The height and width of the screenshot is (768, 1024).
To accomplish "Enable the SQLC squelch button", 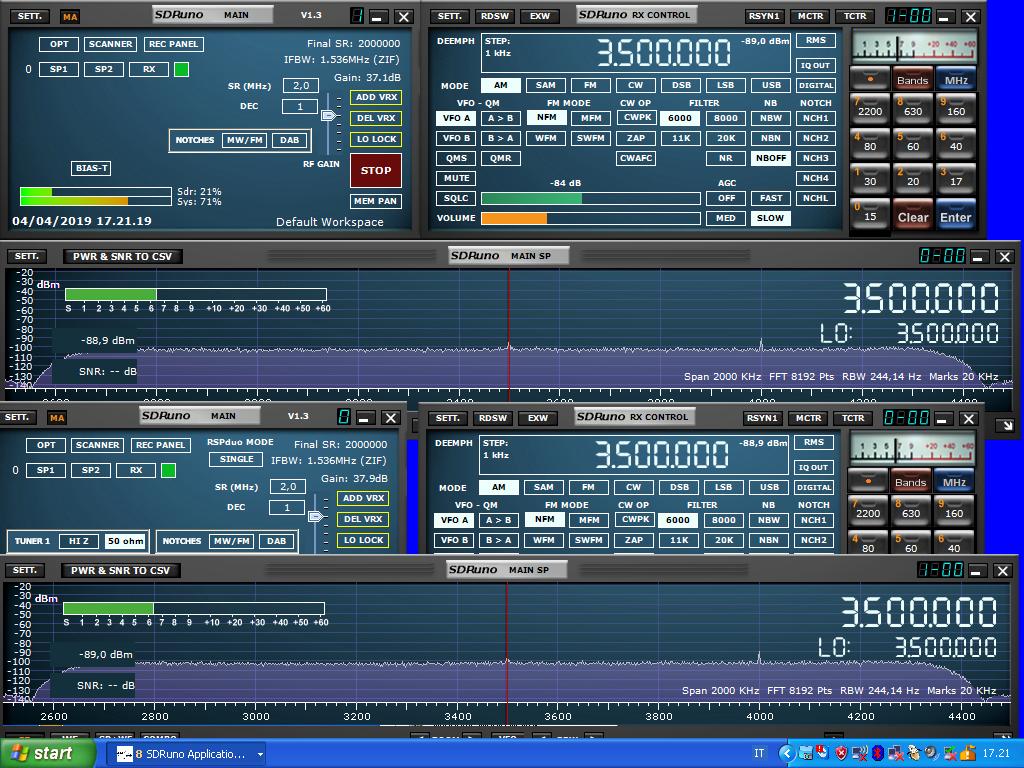I will tap(456, 198).
